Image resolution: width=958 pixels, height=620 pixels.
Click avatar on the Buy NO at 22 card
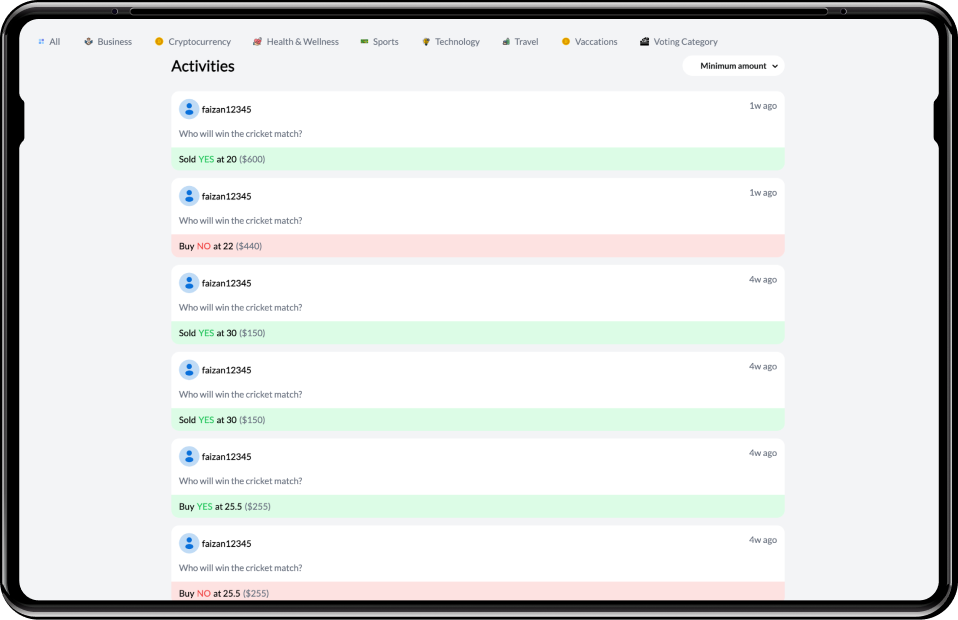tap(188, 196)
